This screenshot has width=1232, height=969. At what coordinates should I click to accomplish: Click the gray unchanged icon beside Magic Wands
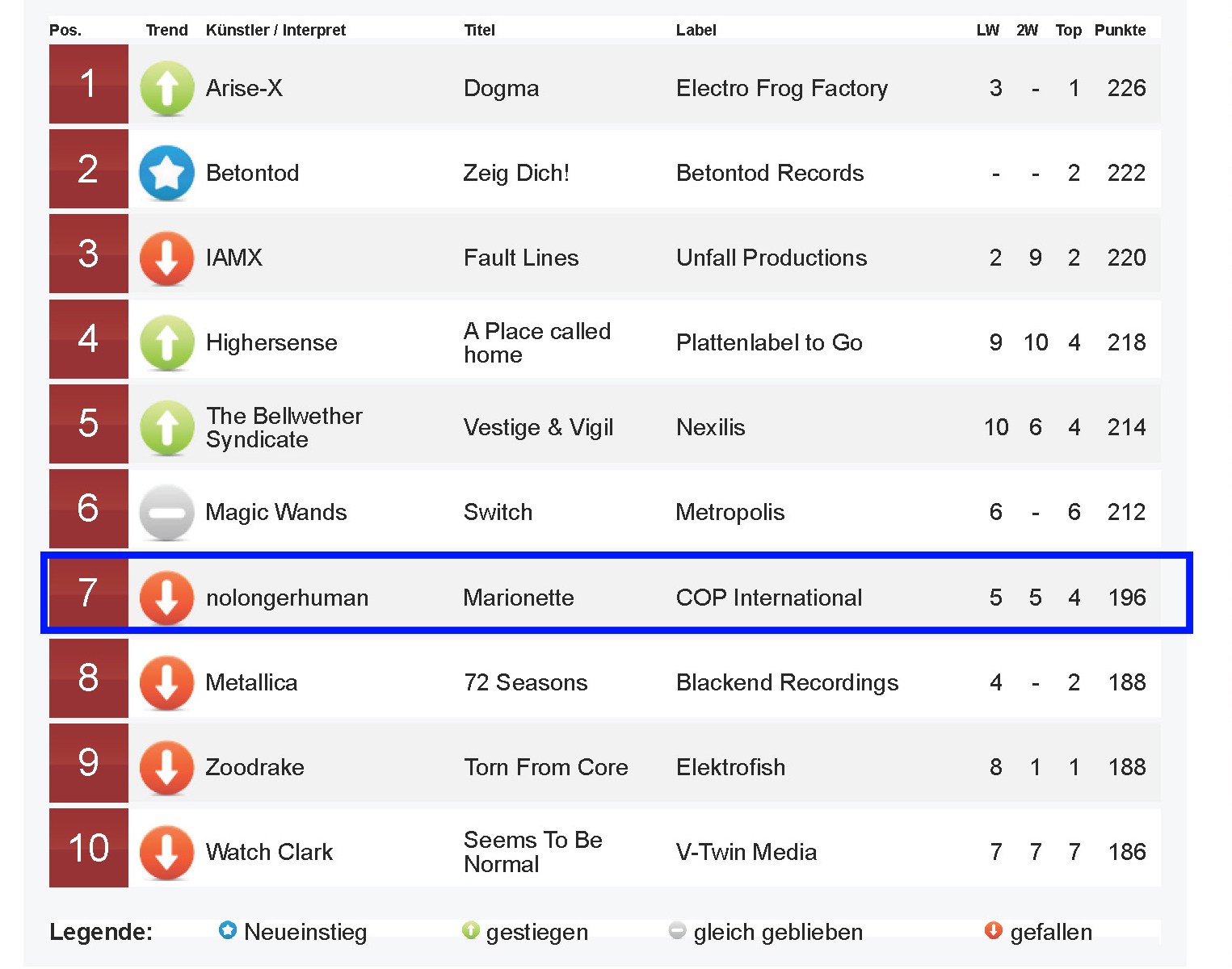[x=166, y=512]
